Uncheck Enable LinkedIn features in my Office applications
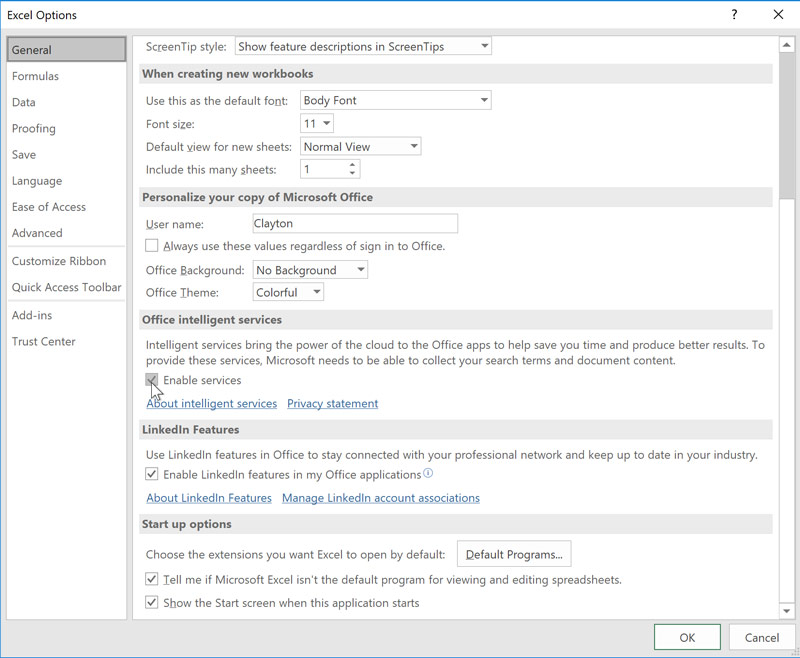The height and width of the screenshot is (658, 800). click(x=152, y=474)
